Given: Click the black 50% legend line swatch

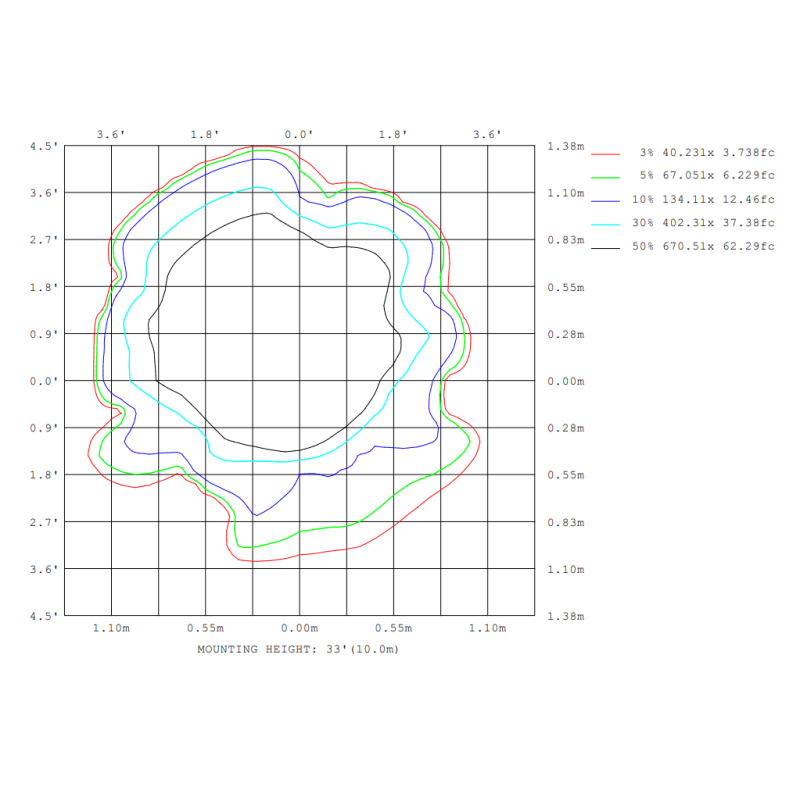Looking at the screenshot, I should tap(607, 246).
